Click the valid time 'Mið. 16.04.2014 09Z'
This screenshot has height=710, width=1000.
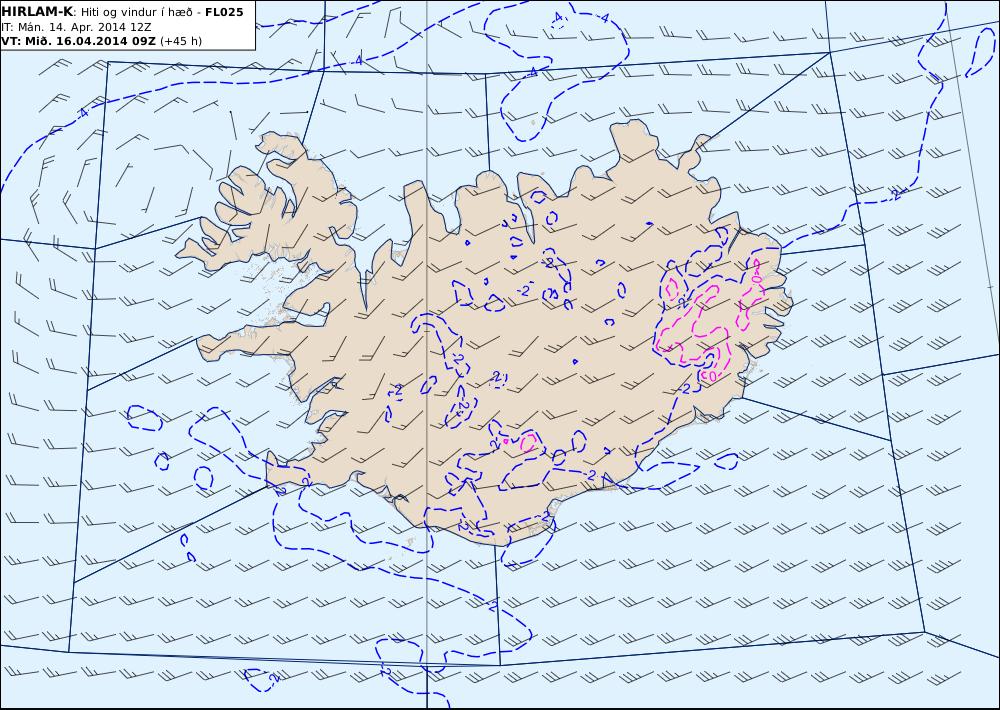click(89, 41)
